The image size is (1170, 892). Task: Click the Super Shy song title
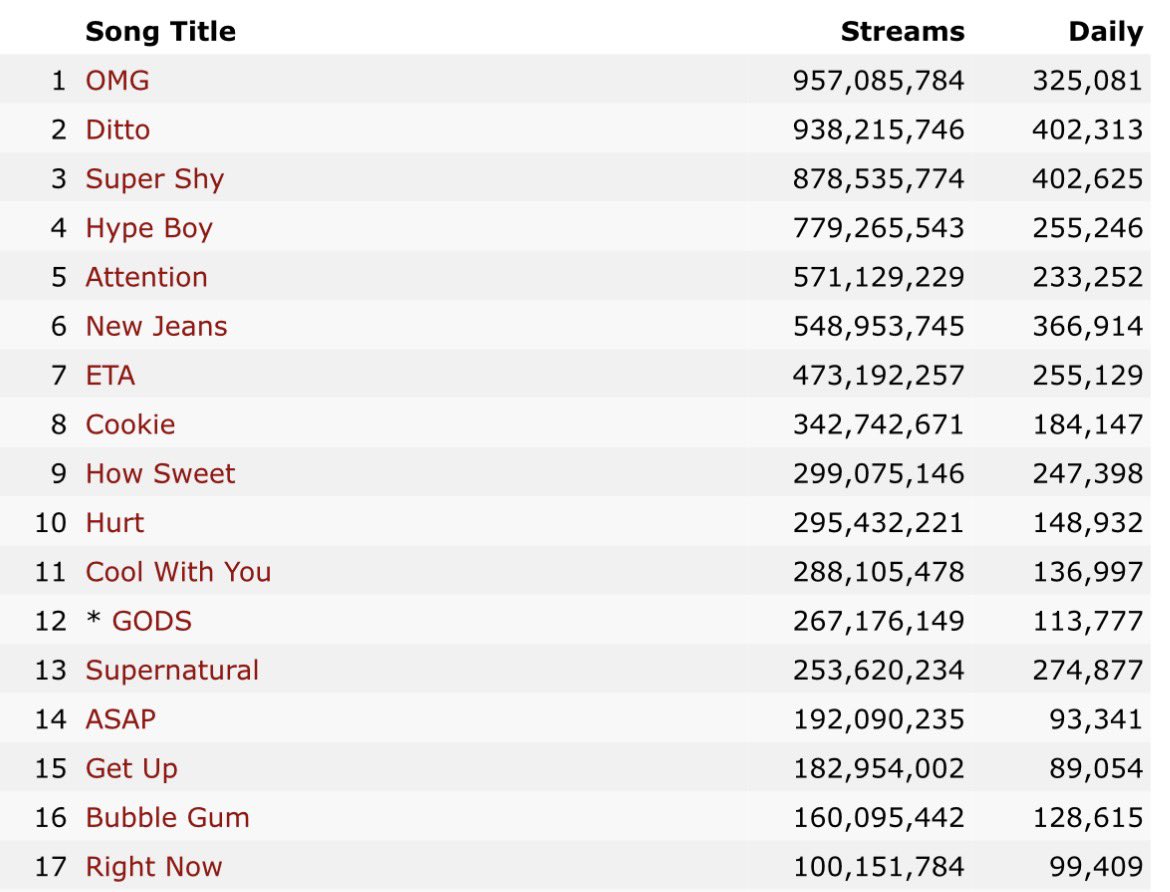pyautogui.click(x=154, y=179)
